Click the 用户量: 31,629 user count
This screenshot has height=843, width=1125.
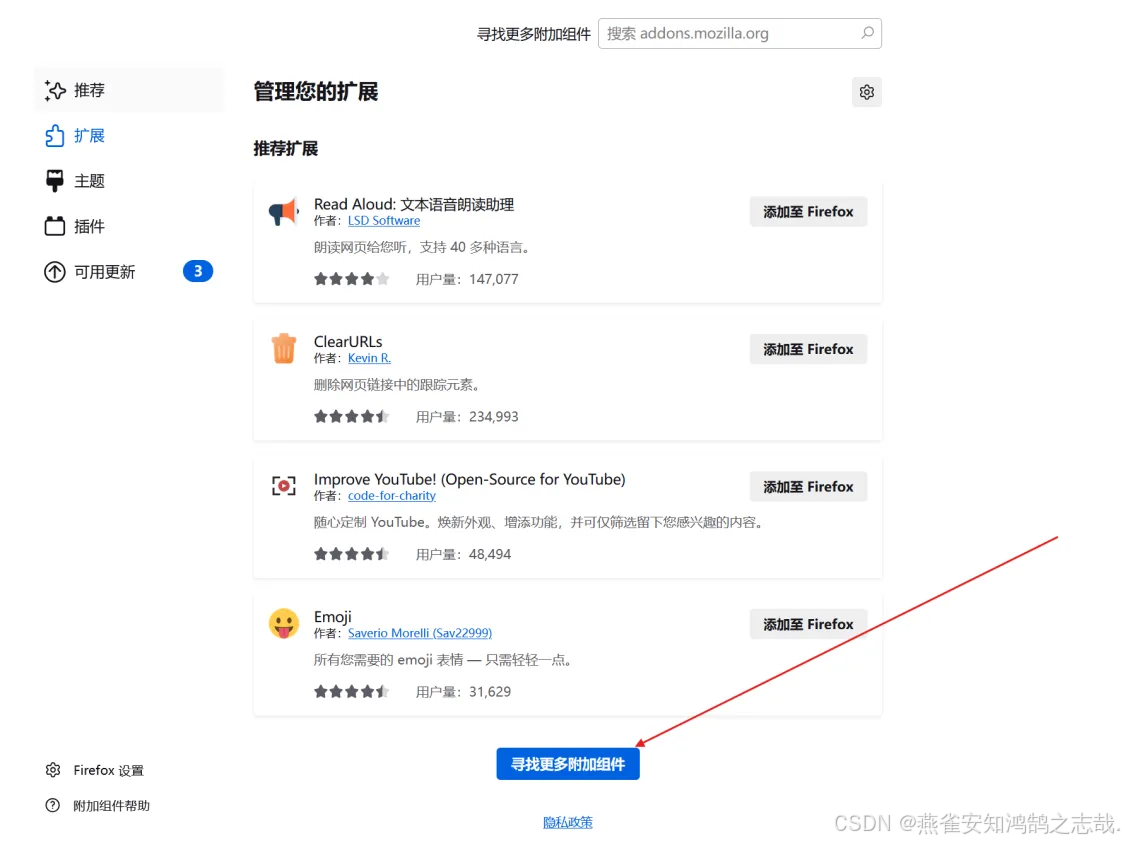tap(463, 692)
